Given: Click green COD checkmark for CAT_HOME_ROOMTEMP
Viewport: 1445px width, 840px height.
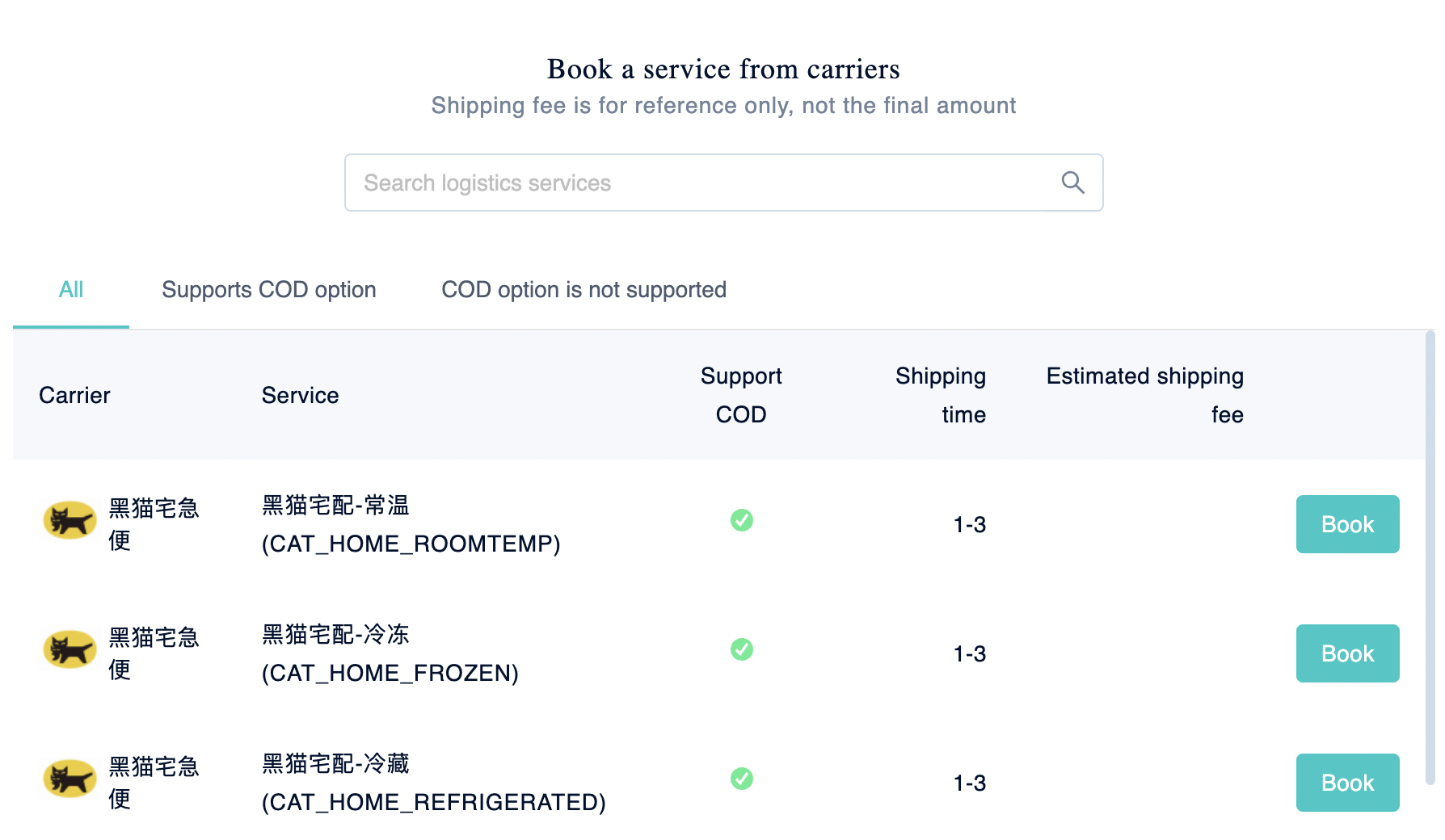Looking at the screenshot, I should tap(741, 520).
